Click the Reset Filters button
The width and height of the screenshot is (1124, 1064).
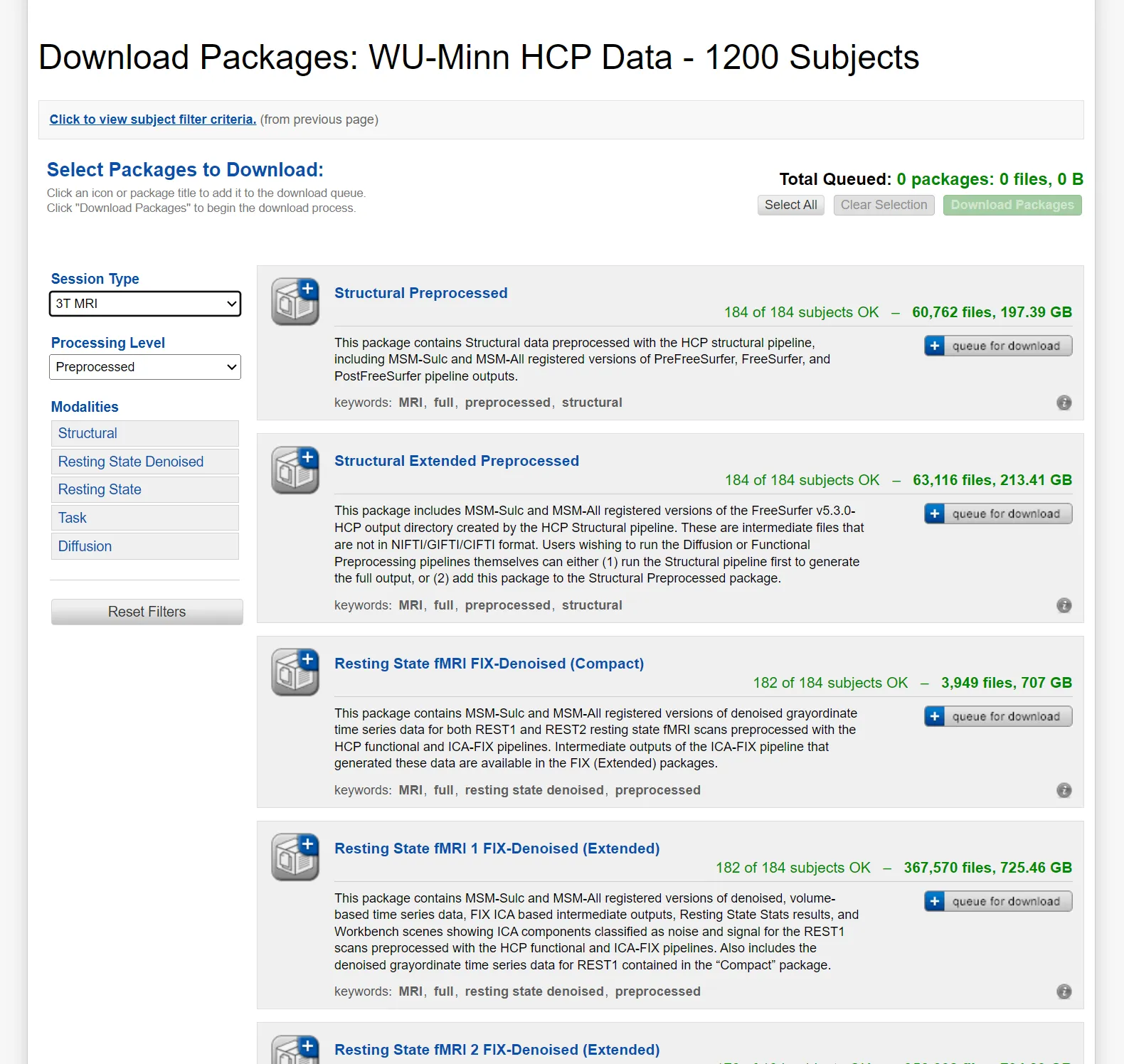click(147, 612)
